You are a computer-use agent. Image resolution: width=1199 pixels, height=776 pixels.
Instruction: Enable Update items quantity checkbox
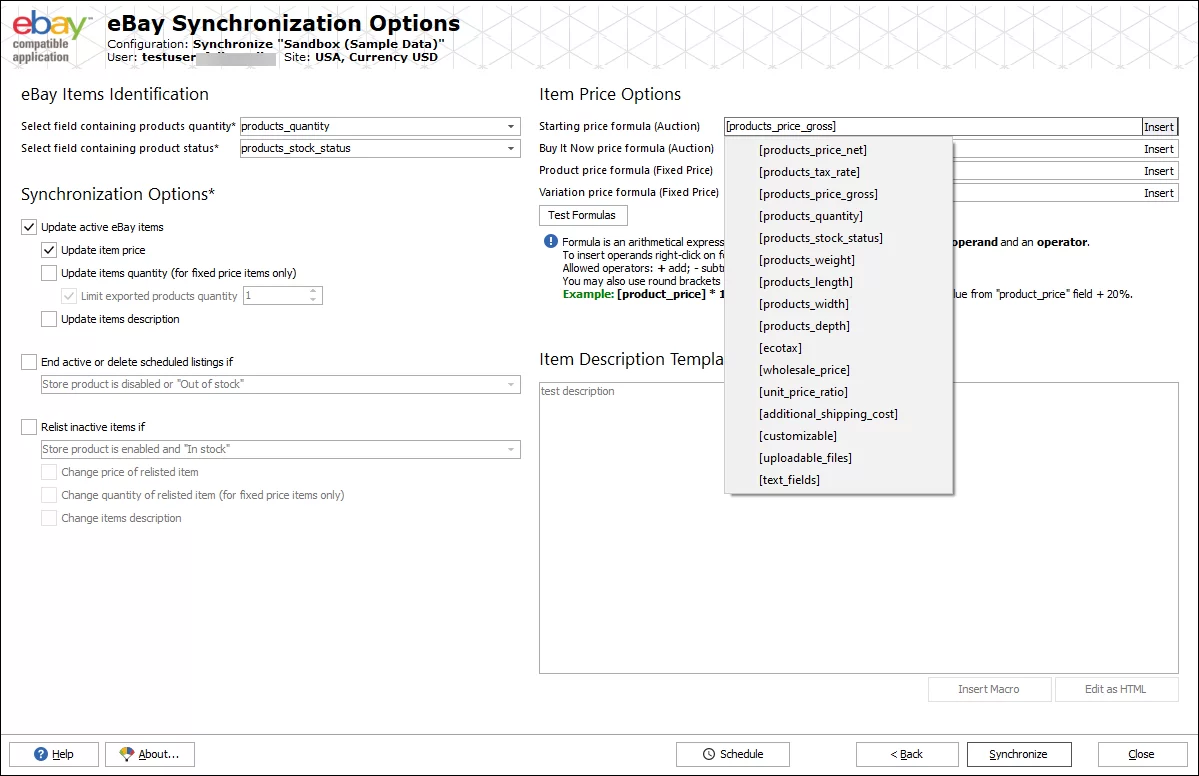coord(49,273)
